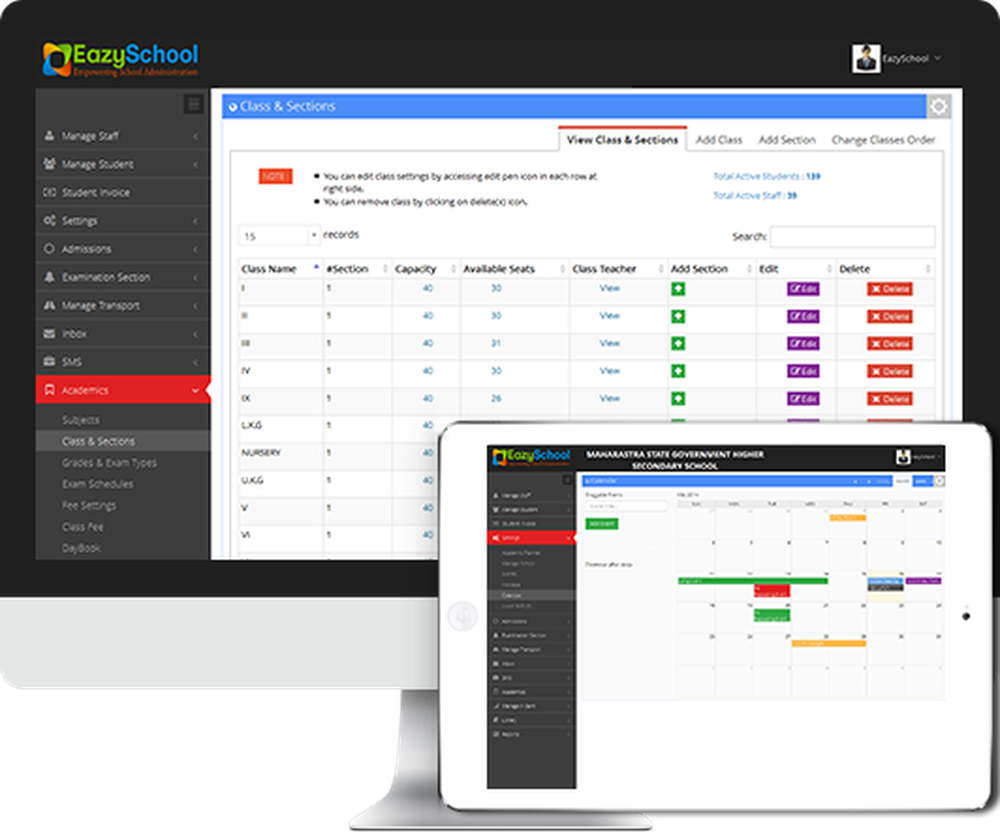Click the green Add Event button on tablet
The image size is (1000, 832).
click(x=601, y=523)
